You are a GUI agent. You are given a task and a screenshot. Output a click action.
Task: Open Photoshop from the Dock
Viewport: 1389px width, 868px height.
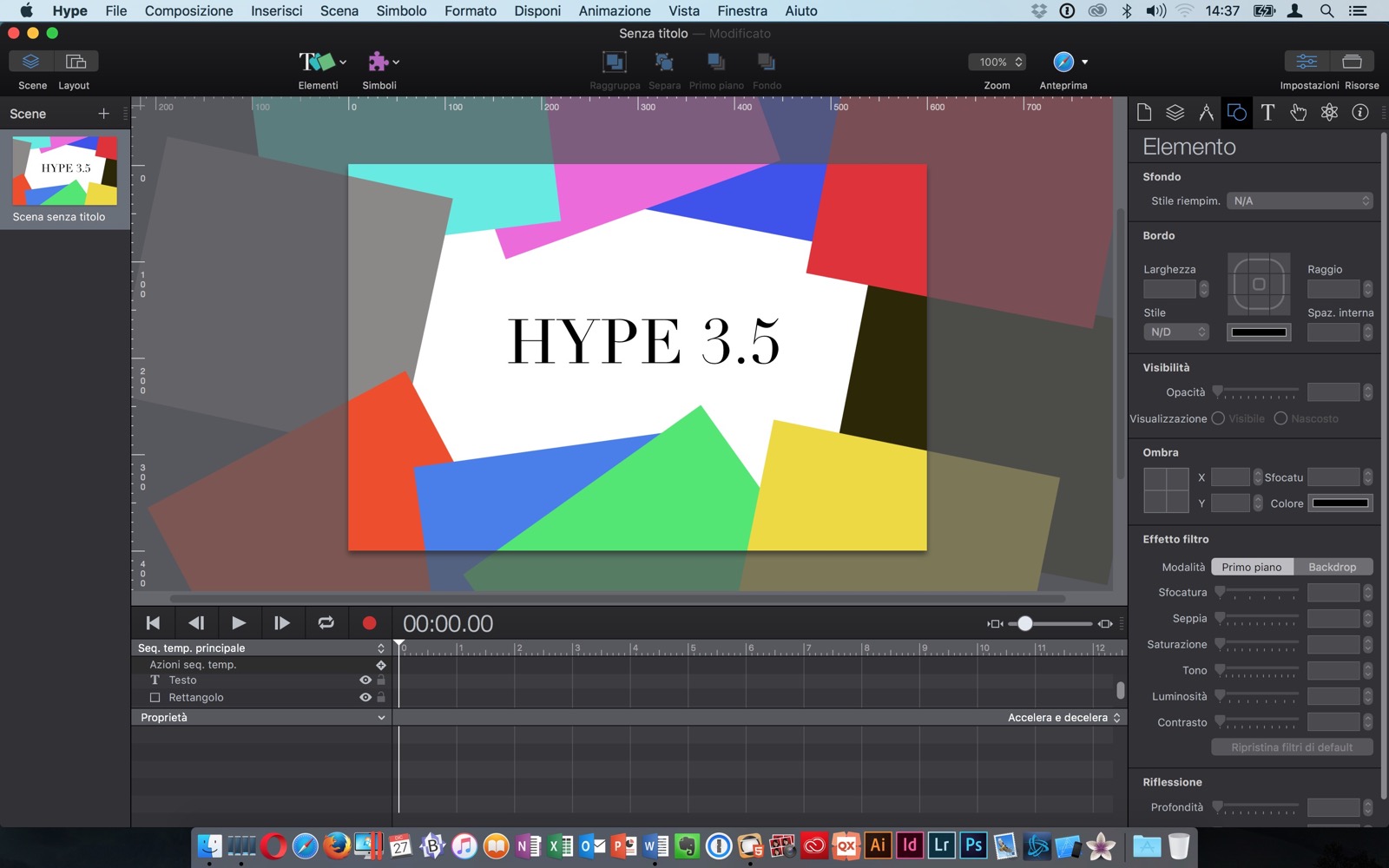[973, 845]
